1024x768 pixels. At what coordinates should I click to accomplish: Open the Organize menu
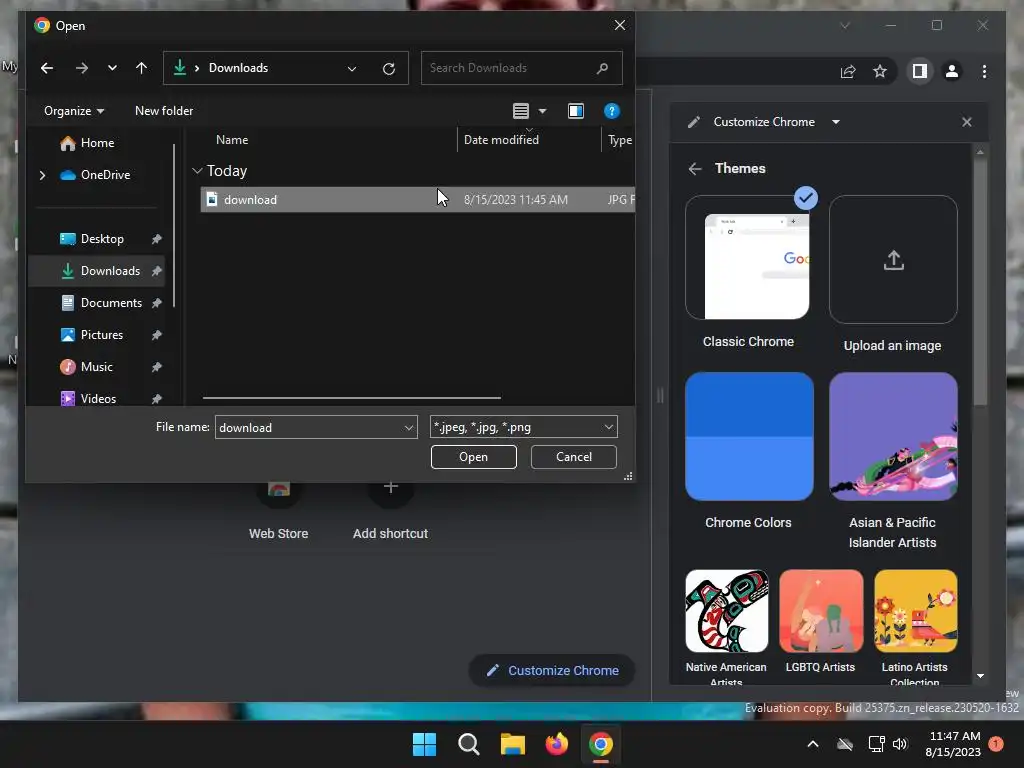coord(74,111)
